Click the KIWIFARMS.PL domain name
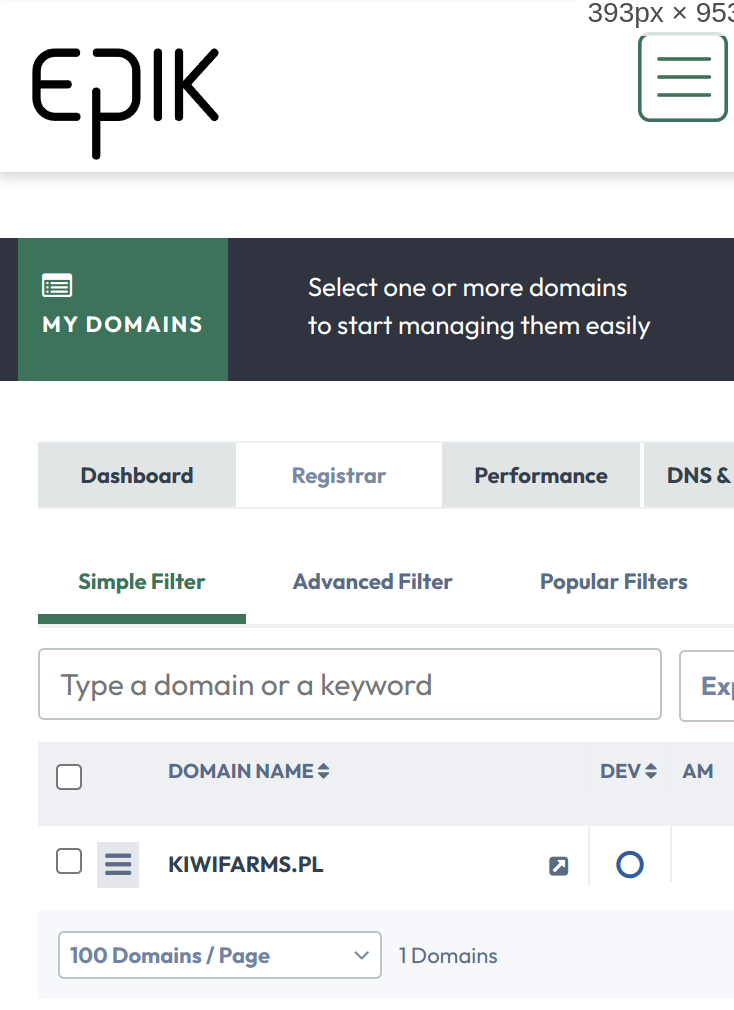The height and width of the screenshot is (1010, 734). coord(246,864)
